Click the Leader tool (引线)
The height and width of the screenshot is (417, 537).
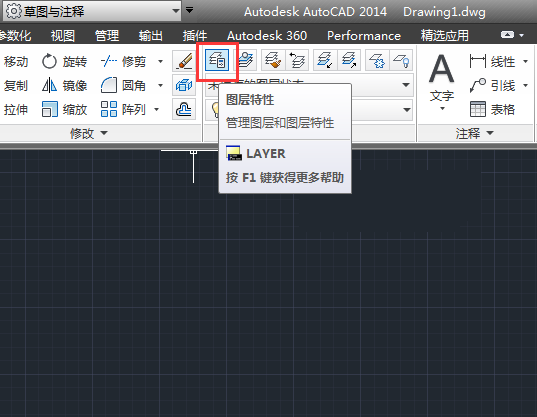point(492,85)
